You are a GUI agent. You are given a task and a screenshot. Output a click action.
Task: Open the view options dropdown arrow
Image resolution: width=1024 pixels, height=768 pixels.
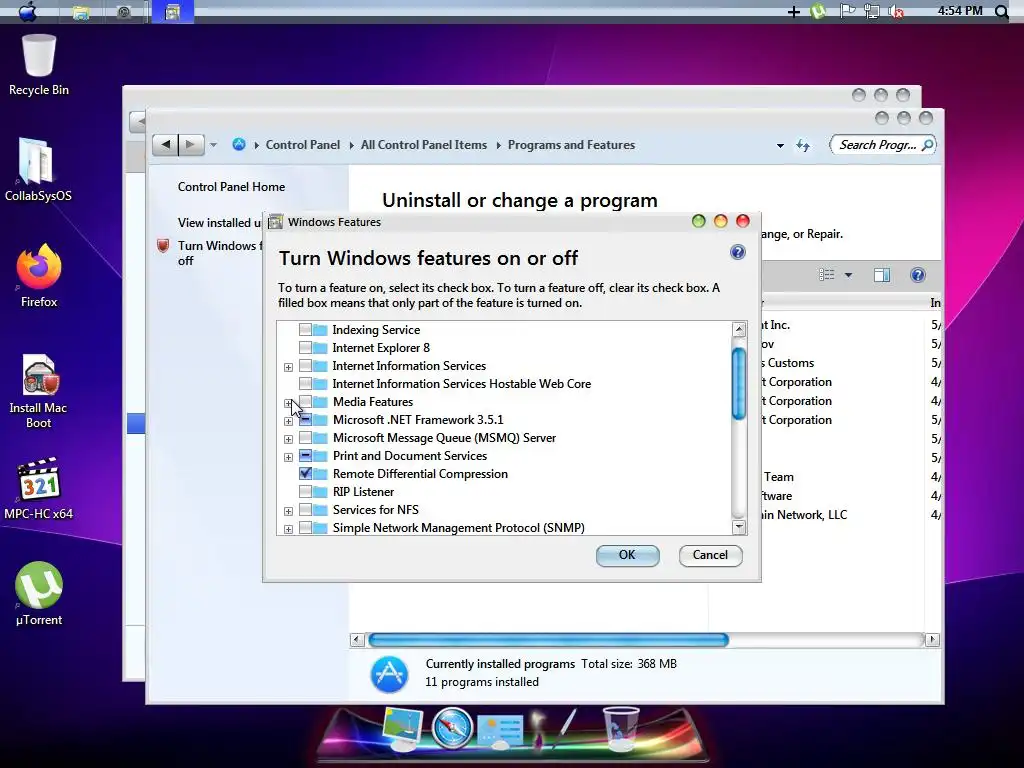tap(848, 275)
